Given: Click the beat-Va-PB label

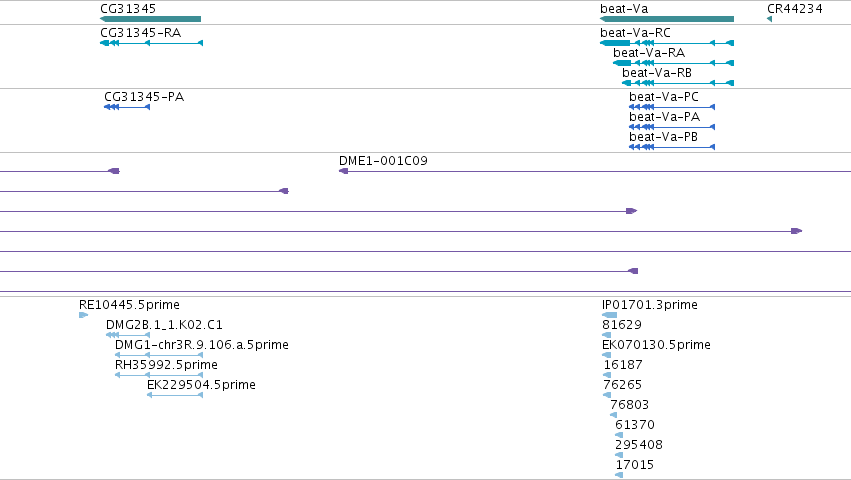Looking at the screenshot, I should (664, 137).
